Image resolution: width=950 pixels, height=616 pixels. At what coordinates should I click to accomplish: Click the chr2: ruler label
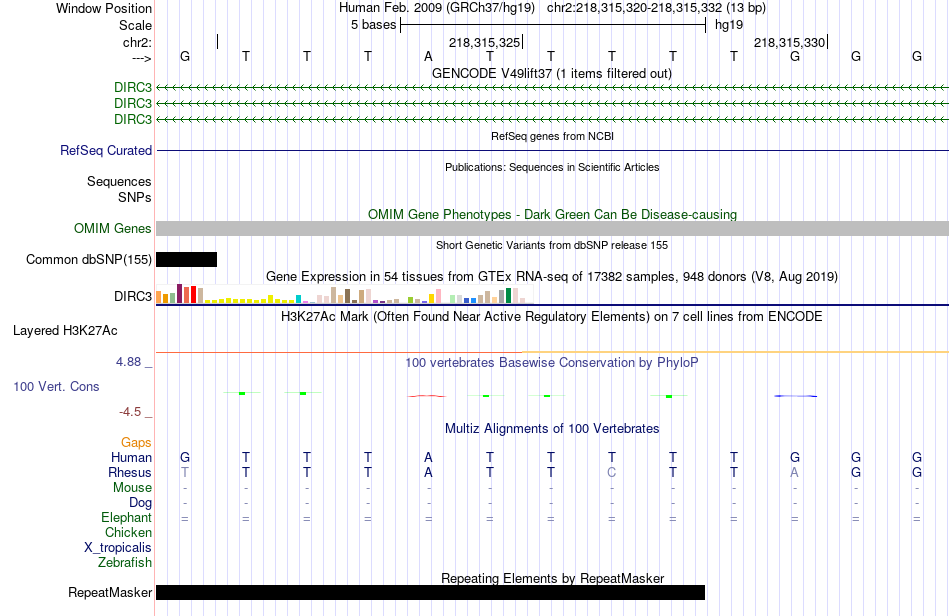[x=138, y=42]
